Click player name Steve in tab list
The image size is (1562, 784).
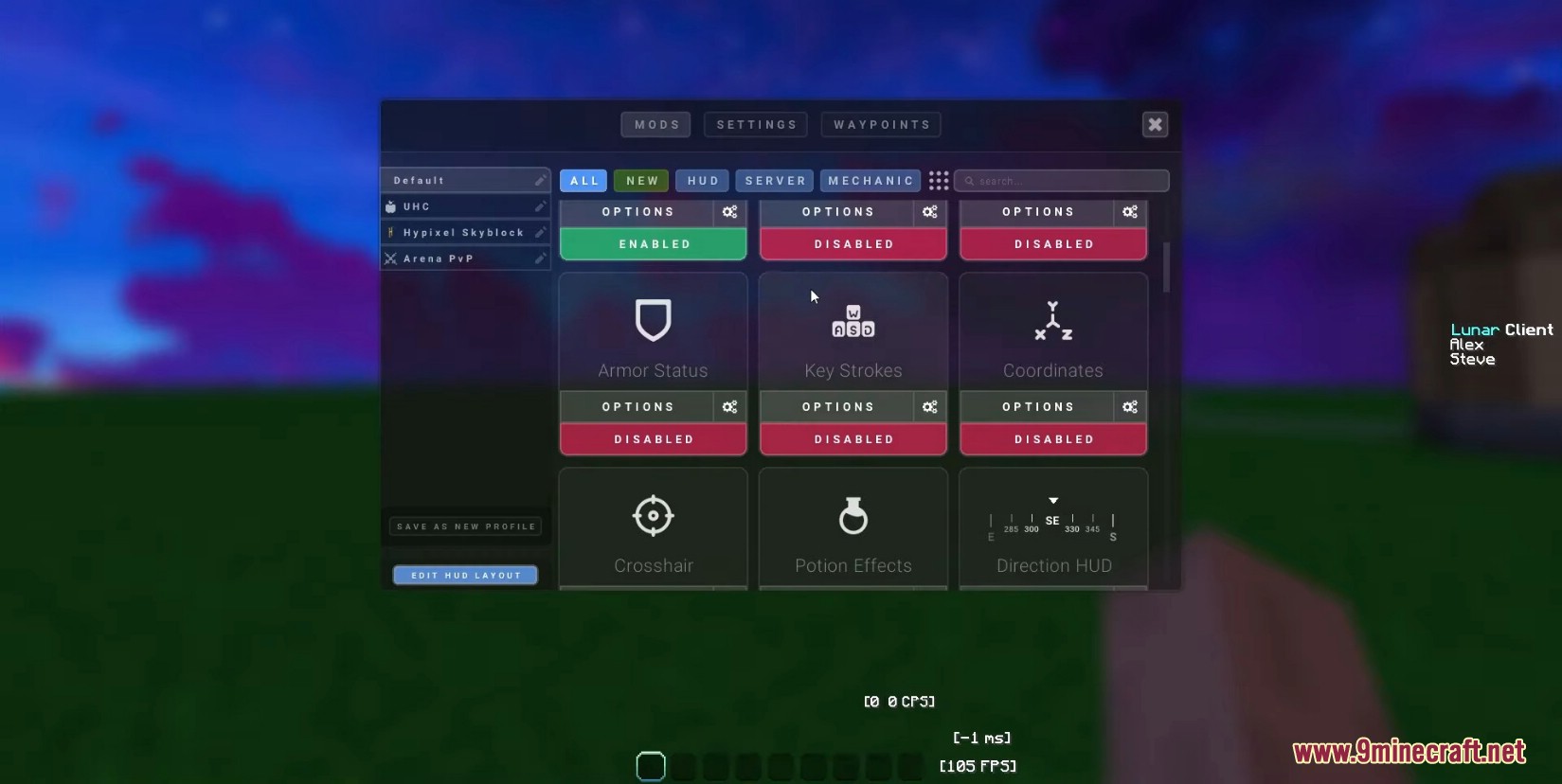tap(1472, 359)
